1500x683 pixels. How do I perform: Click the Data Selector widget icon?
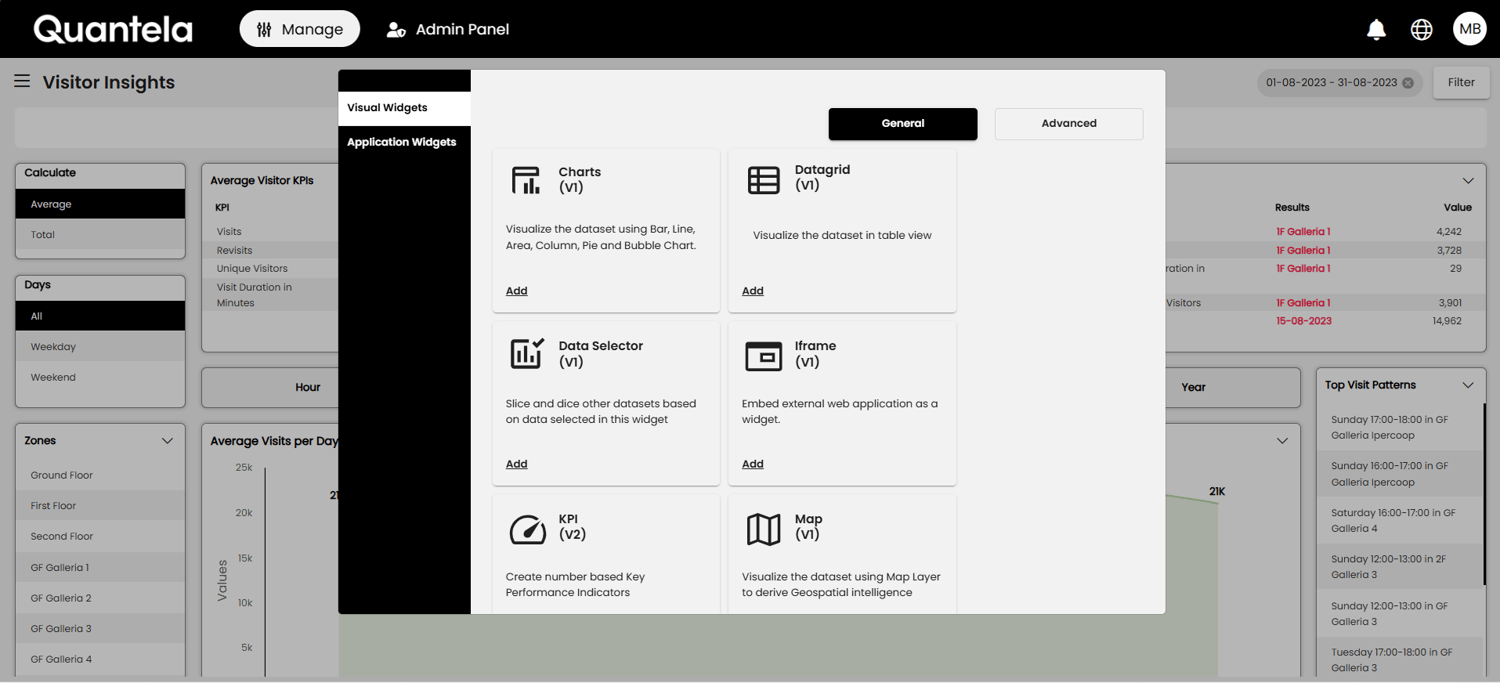(x=526, y=353)
